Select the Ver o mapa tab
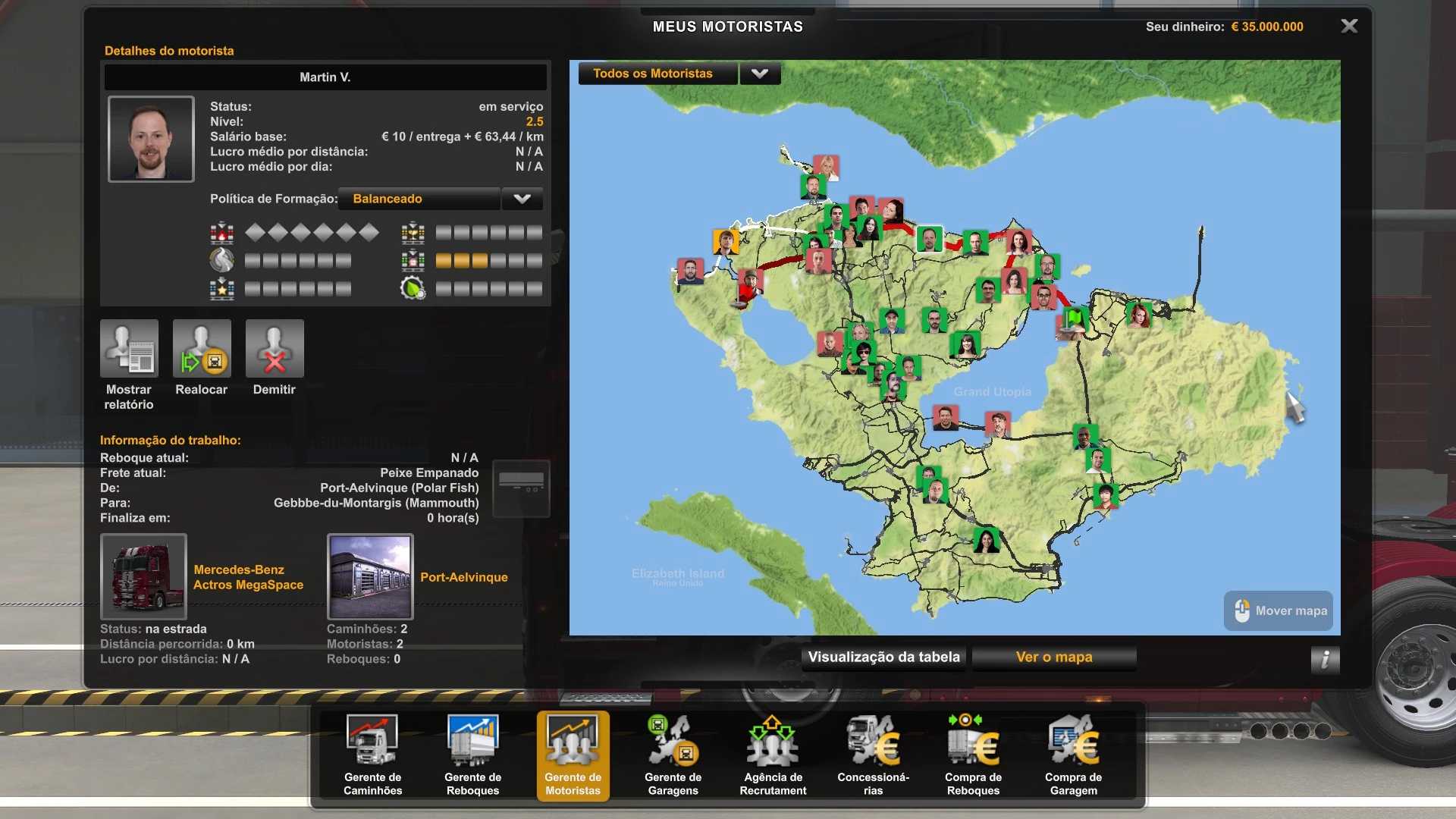The image size is (1456, 819). [1054, 657]
